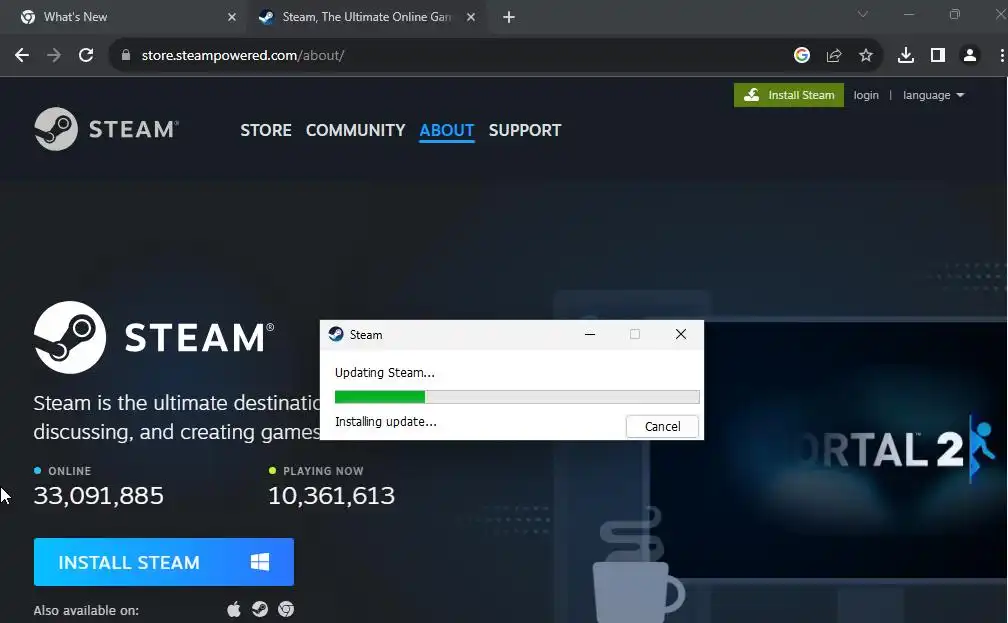Choose the Chromebook download icon
Viewport: 1008px width, 623px height.
point(286,609)
